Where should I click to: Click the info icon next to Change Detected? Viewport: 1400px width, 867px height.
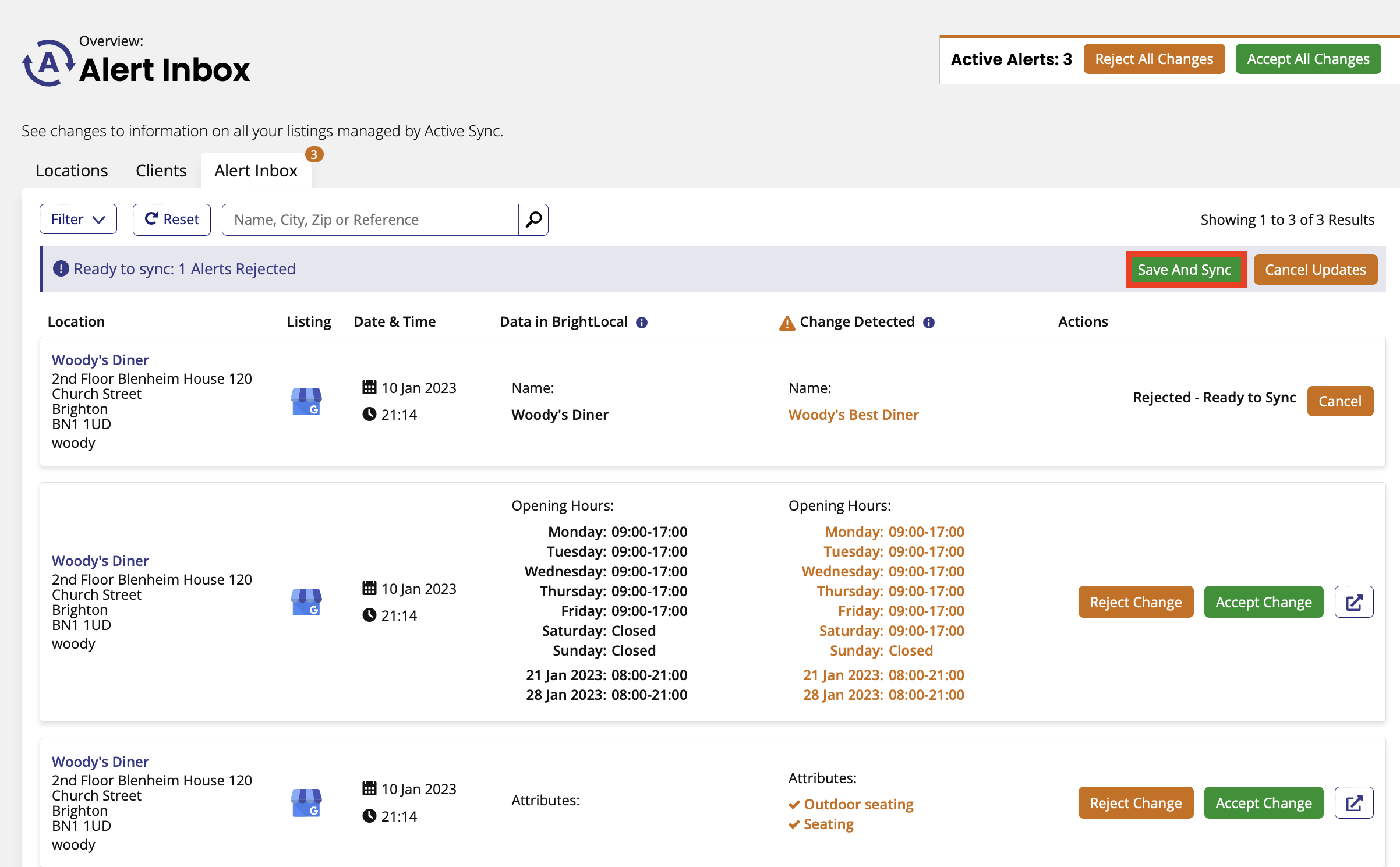[x=929, y=323]
